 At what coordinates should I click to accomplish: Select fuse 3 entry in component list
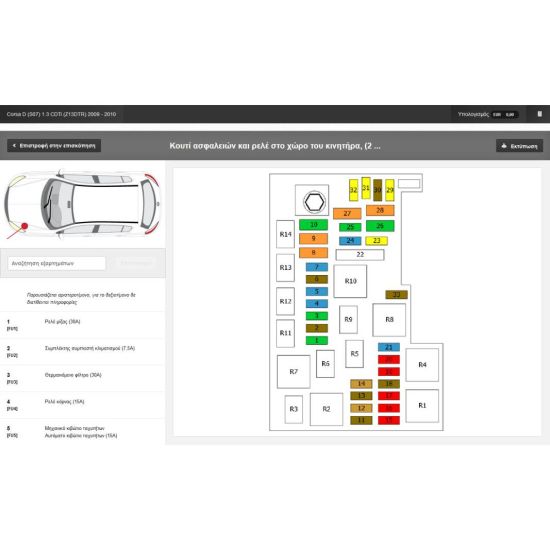point(82,378)
